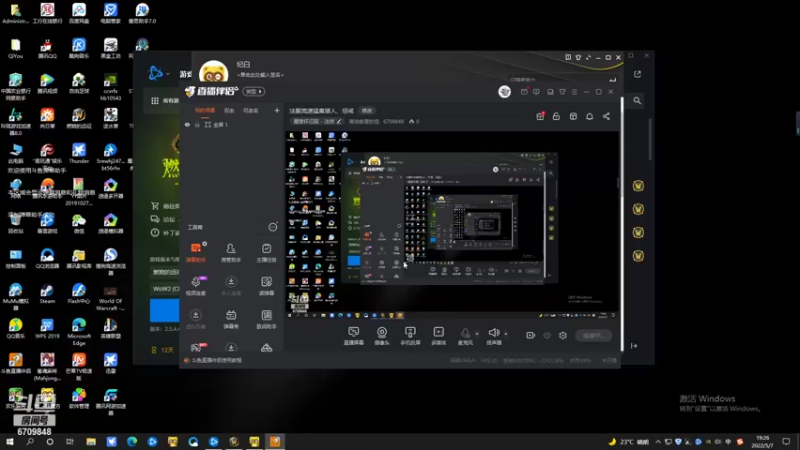The width and height of the screenshot is (800, 450).
Task: Open the gift box icon with red dot
Action: pos(540,116)
